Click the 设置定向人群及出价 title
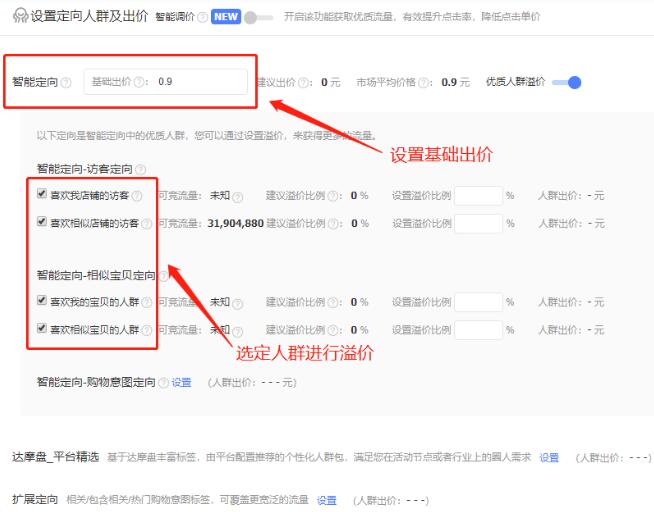Image resolution: width=654 pixels, height=512 pixels. pyautogui.click(x=89, y=16)
